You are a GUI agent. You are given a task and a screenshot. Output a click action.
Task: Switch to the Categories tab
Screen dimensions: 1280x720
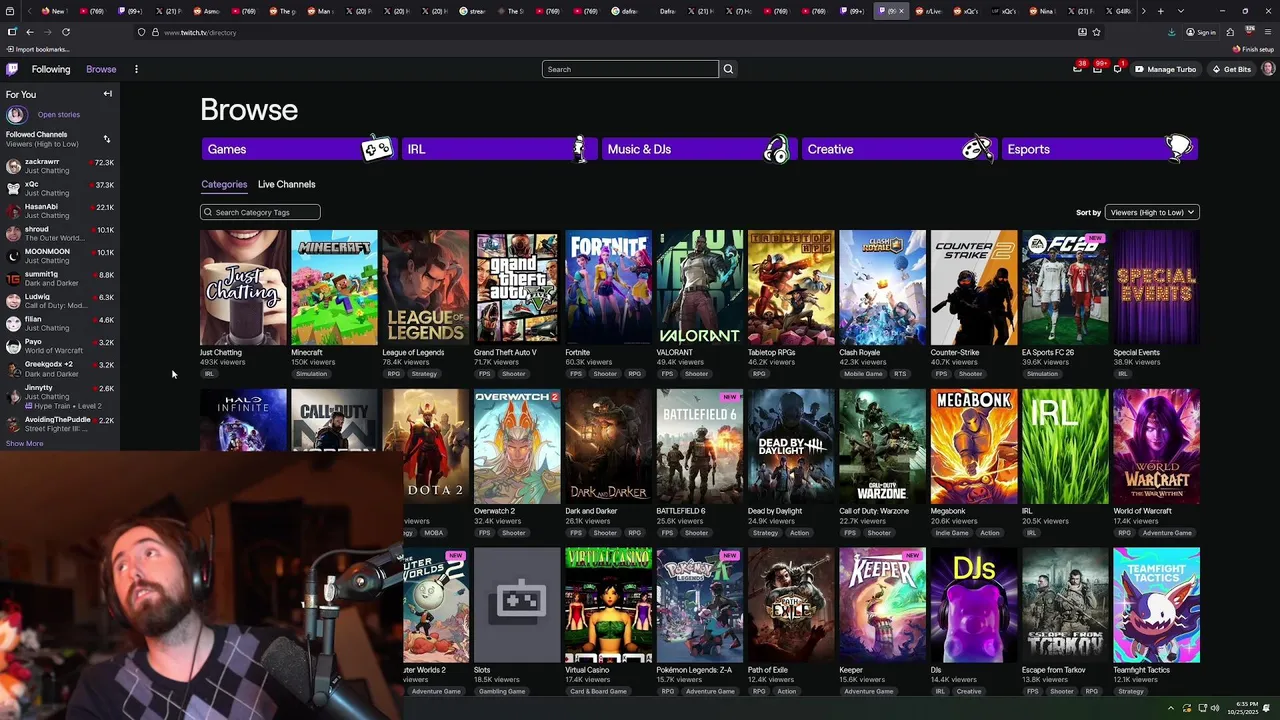click(x=224, y=184)
